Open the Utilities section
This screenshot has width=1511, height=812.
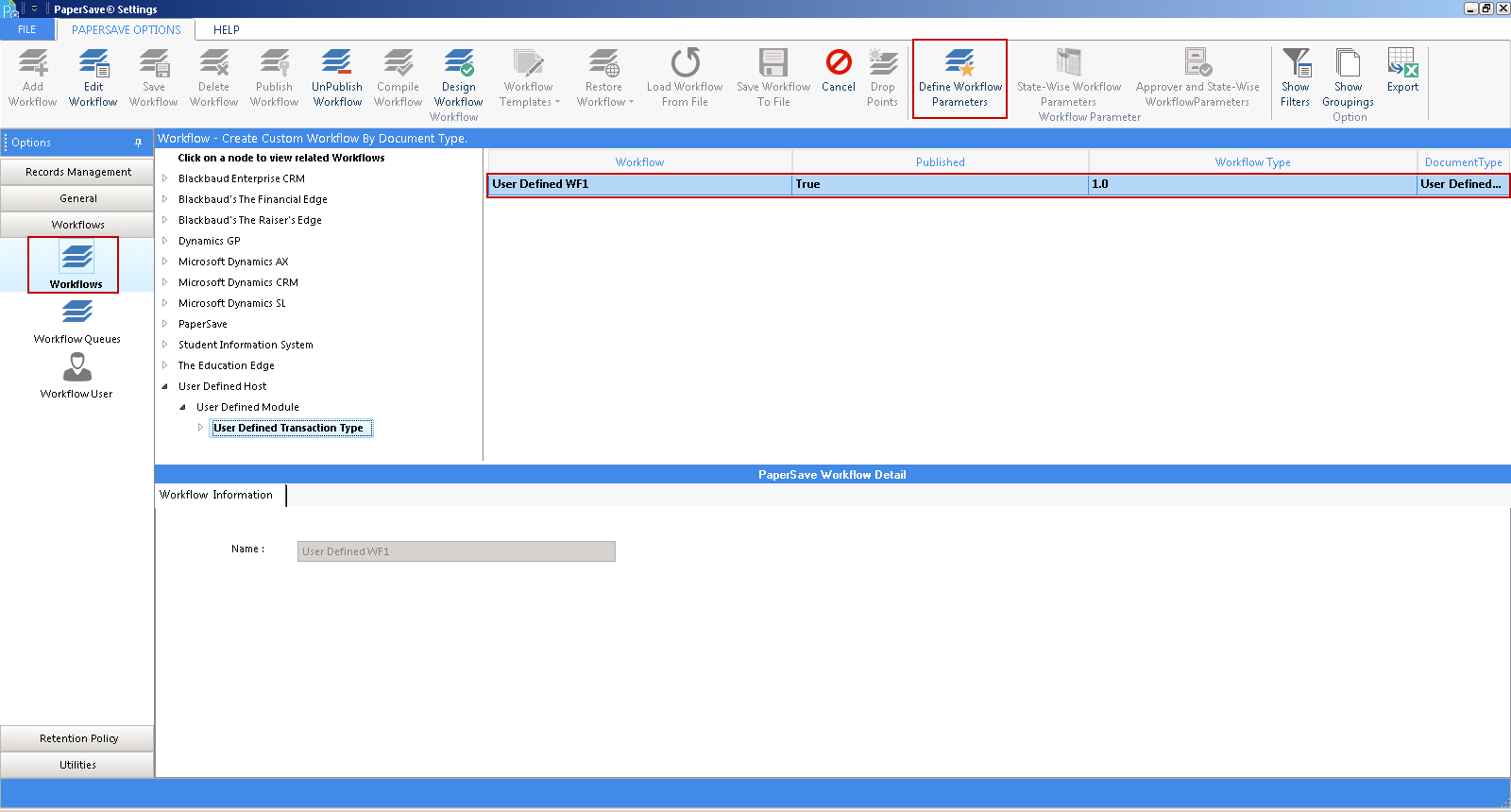click(77, 765)
